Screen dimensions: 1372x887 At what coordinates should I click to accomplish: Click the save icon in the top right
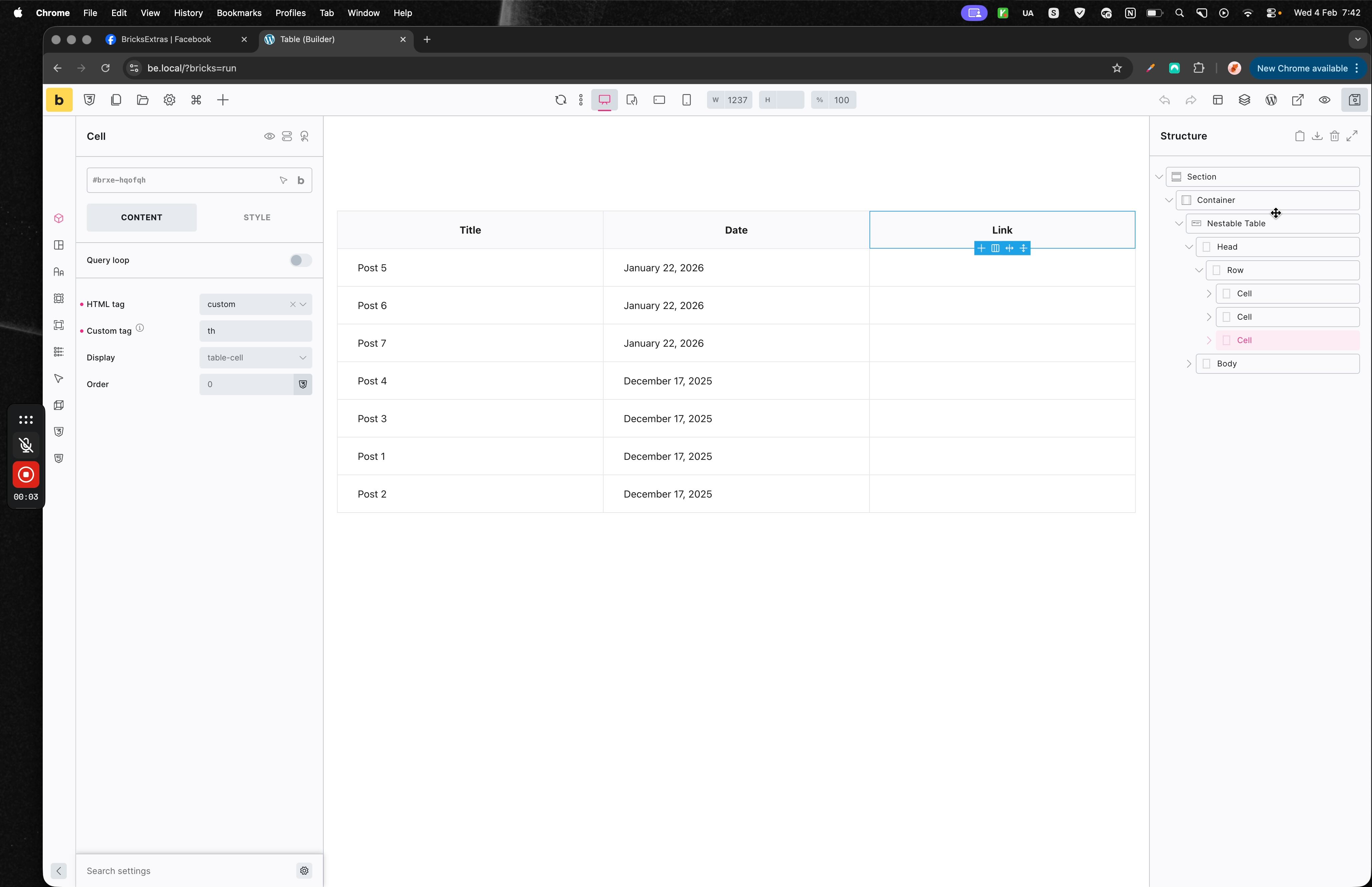click(x=1355, y=100)
